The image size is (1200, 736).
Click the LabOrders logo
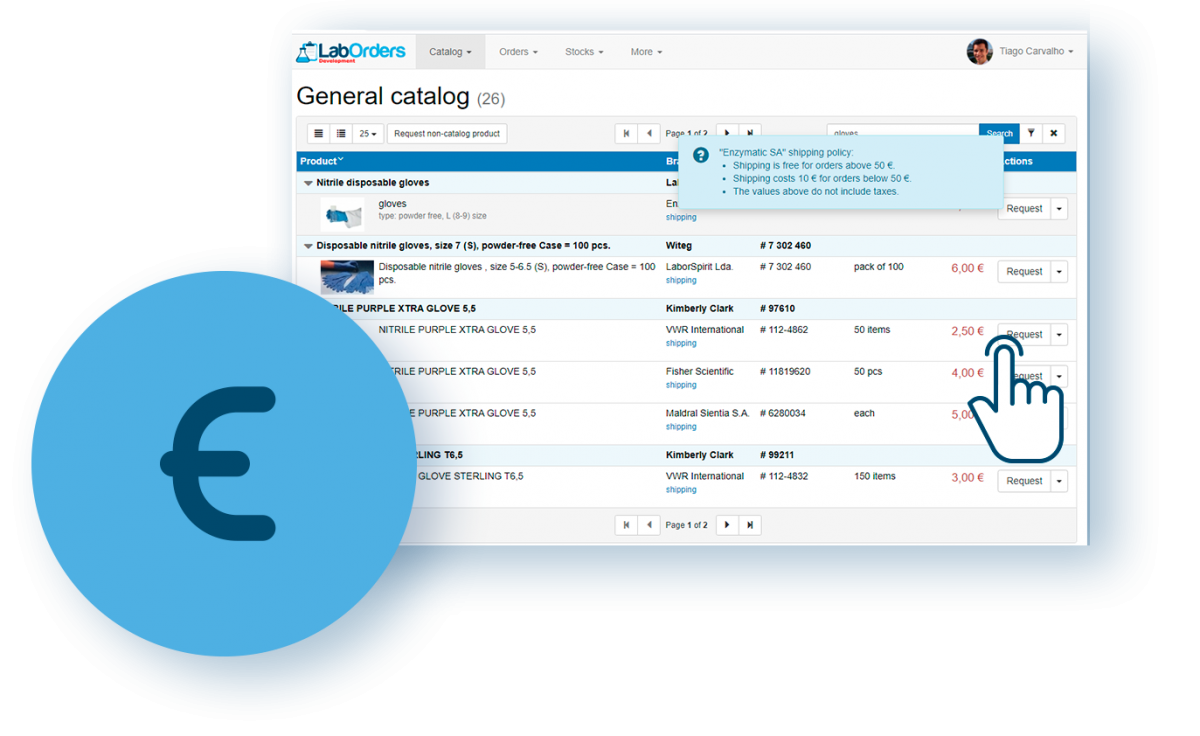click(350, 52)
